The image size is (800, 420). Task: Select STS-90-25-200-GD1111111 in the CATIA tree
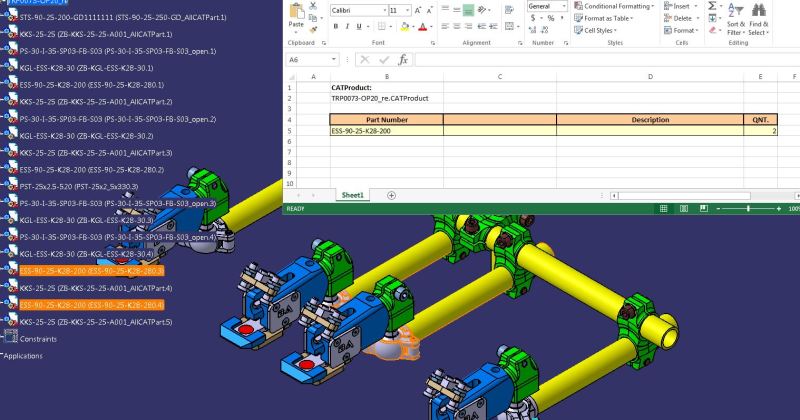pyautogui.click(x=123, y=17)
